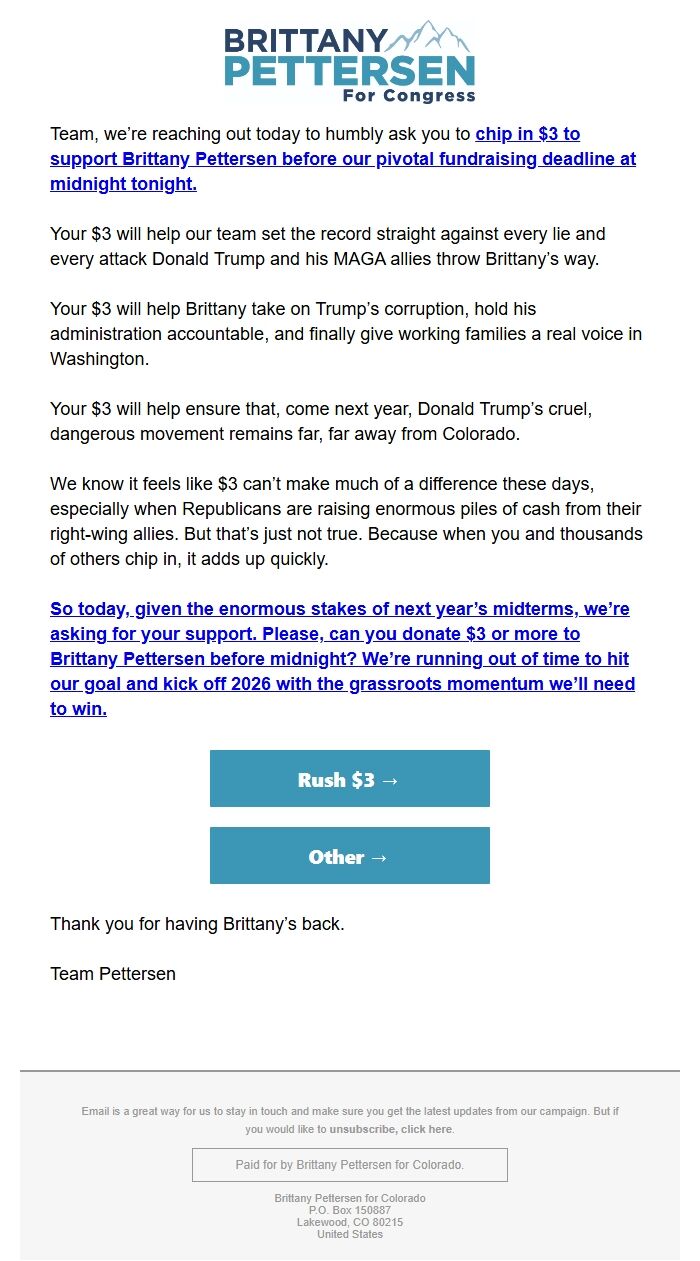Select the 'Brittany Pettersen for Colorado' footer name
Image resolution: width=700 pixels, height=1261 pixels.
click(x=349, y=1197)
